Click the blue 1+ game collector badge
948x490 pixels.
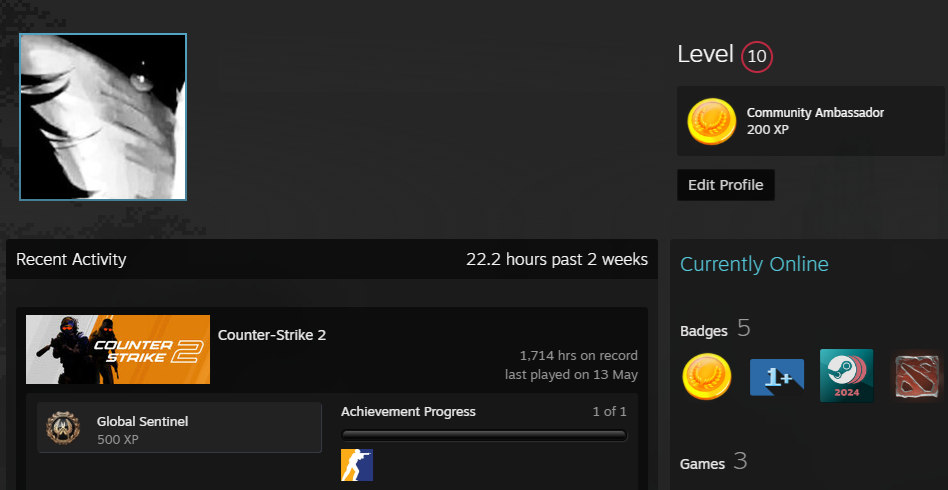(777, 377)
